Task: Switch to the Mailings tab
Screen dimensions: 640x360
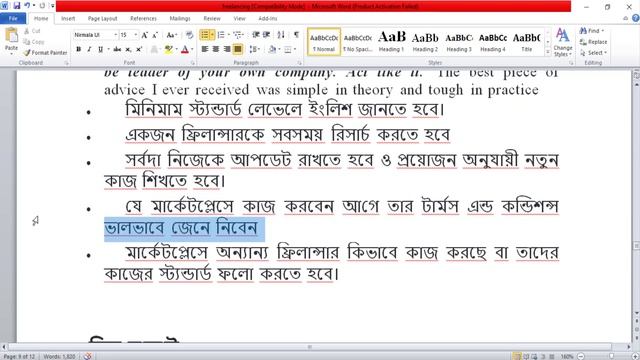Action: click(x=180, y=18)
